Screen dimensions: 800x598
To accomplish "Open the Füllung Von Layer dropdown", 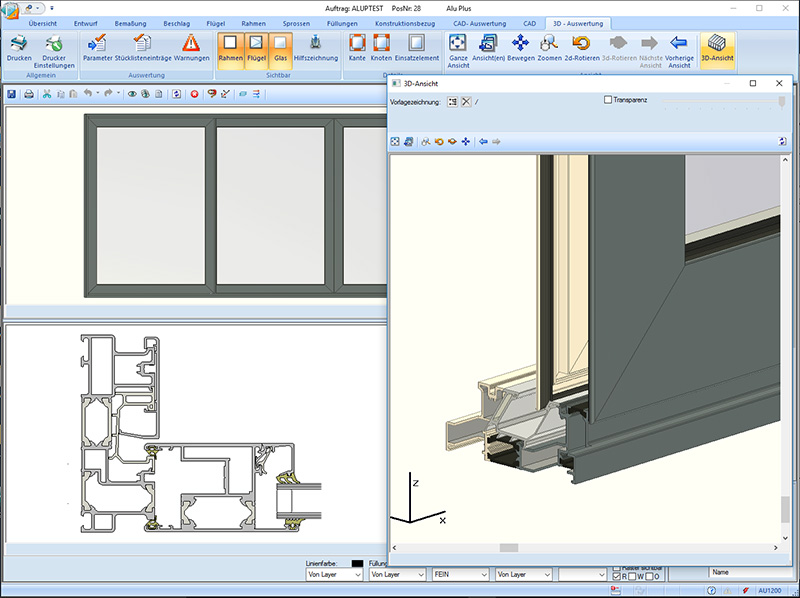I will (397, 575).
